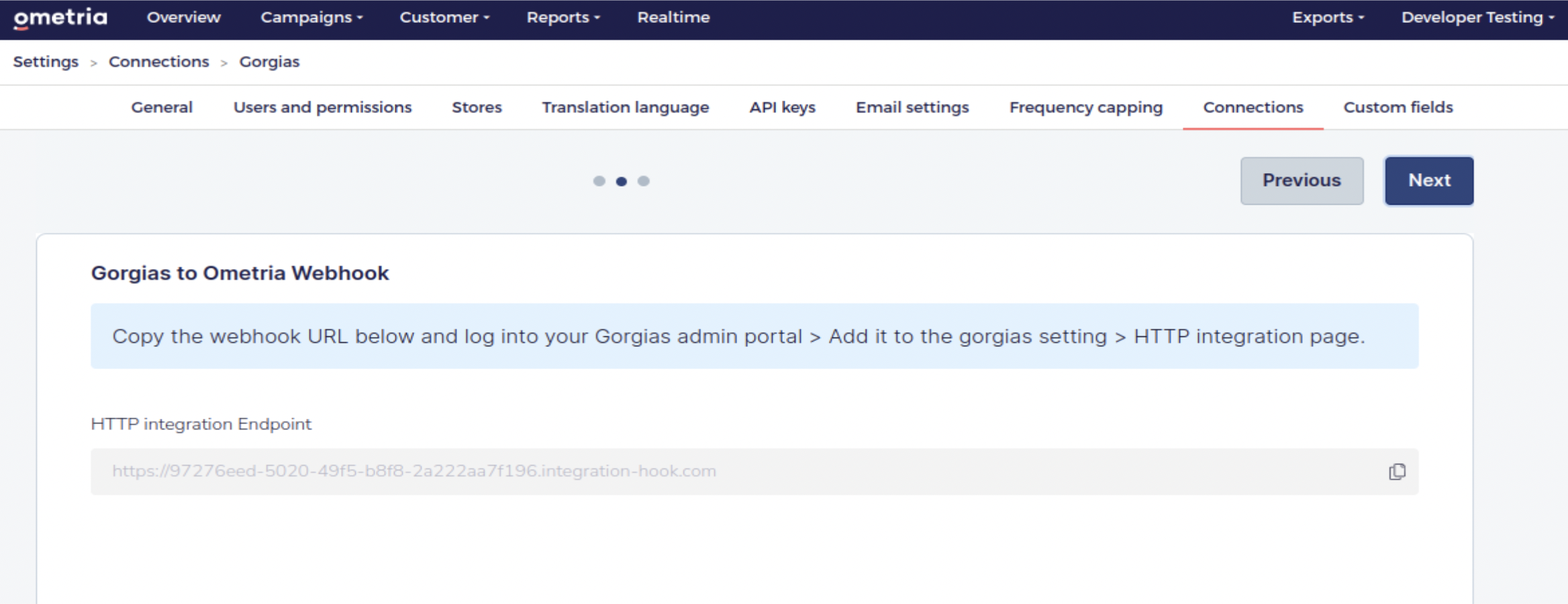Click the Next button

(x=1428, y=180)
